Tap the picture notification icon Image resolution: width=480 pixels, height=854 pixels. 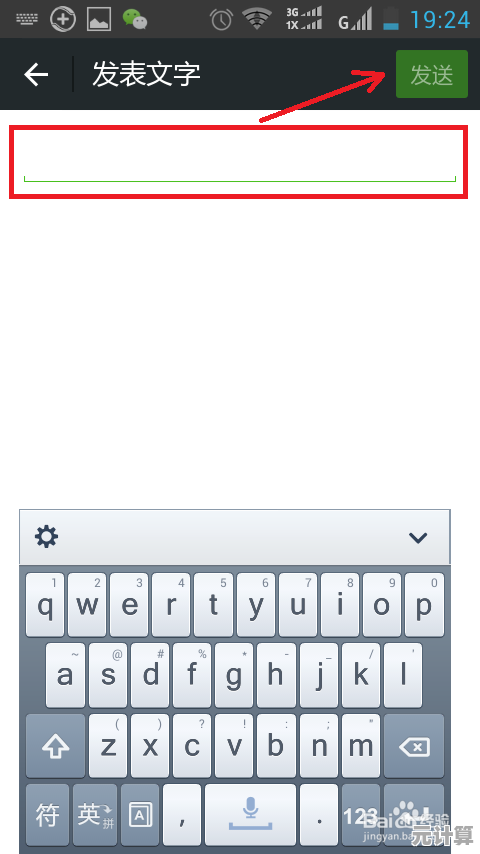pyautogui.click(x=99, y=19)
